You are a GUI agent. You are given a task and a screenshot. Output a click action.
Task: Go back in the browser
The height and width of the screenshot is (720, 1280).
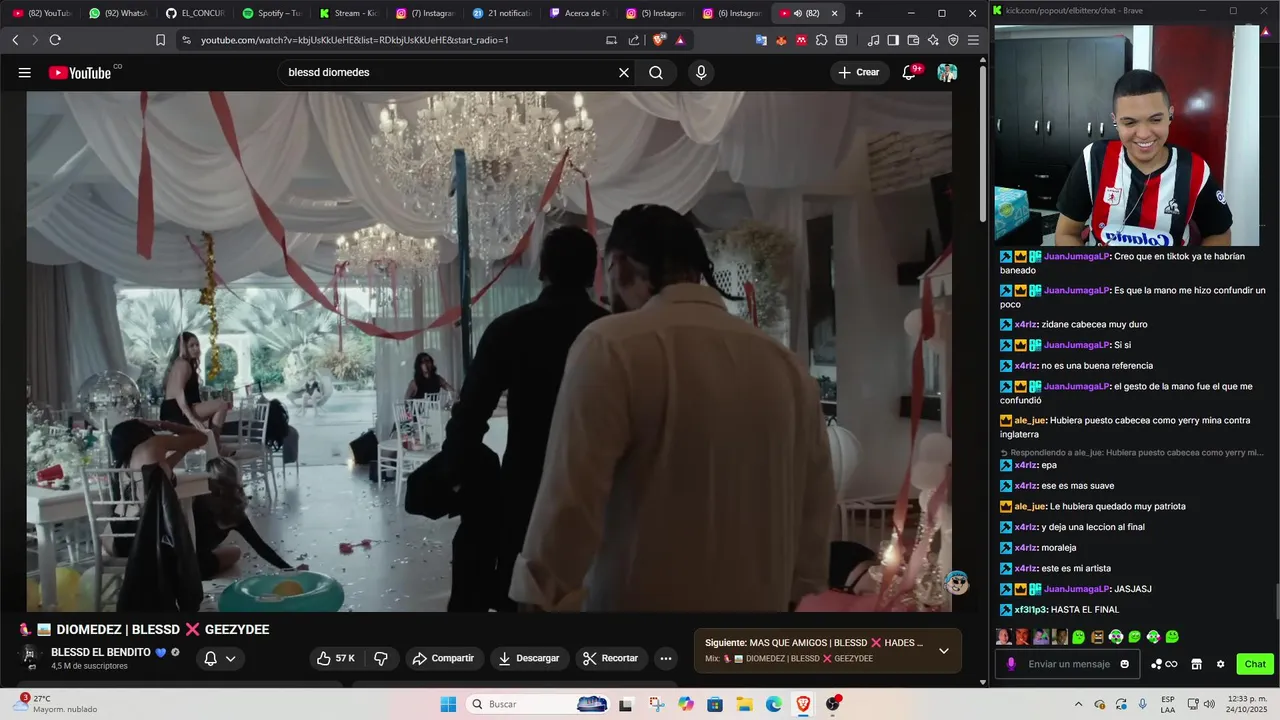click(15, 40)
